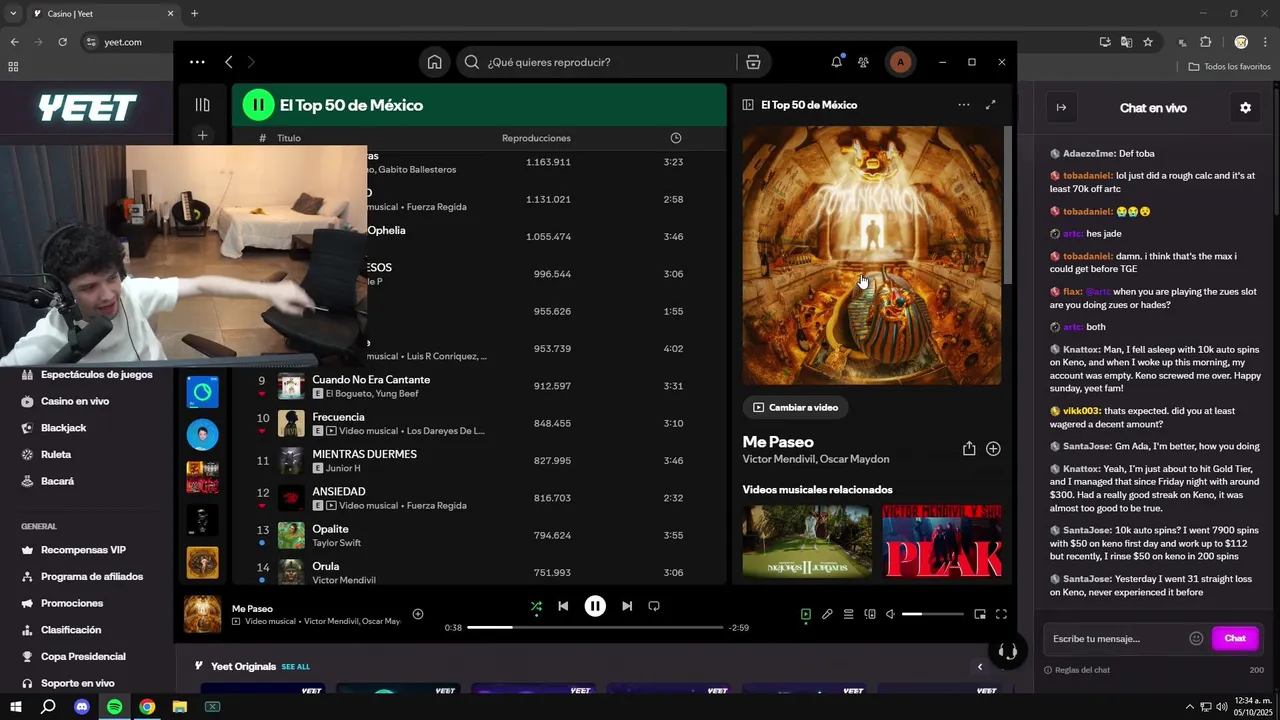1280x720 pixels.
Task: Open Reglas del chat link
Action: click(1082, 670)
